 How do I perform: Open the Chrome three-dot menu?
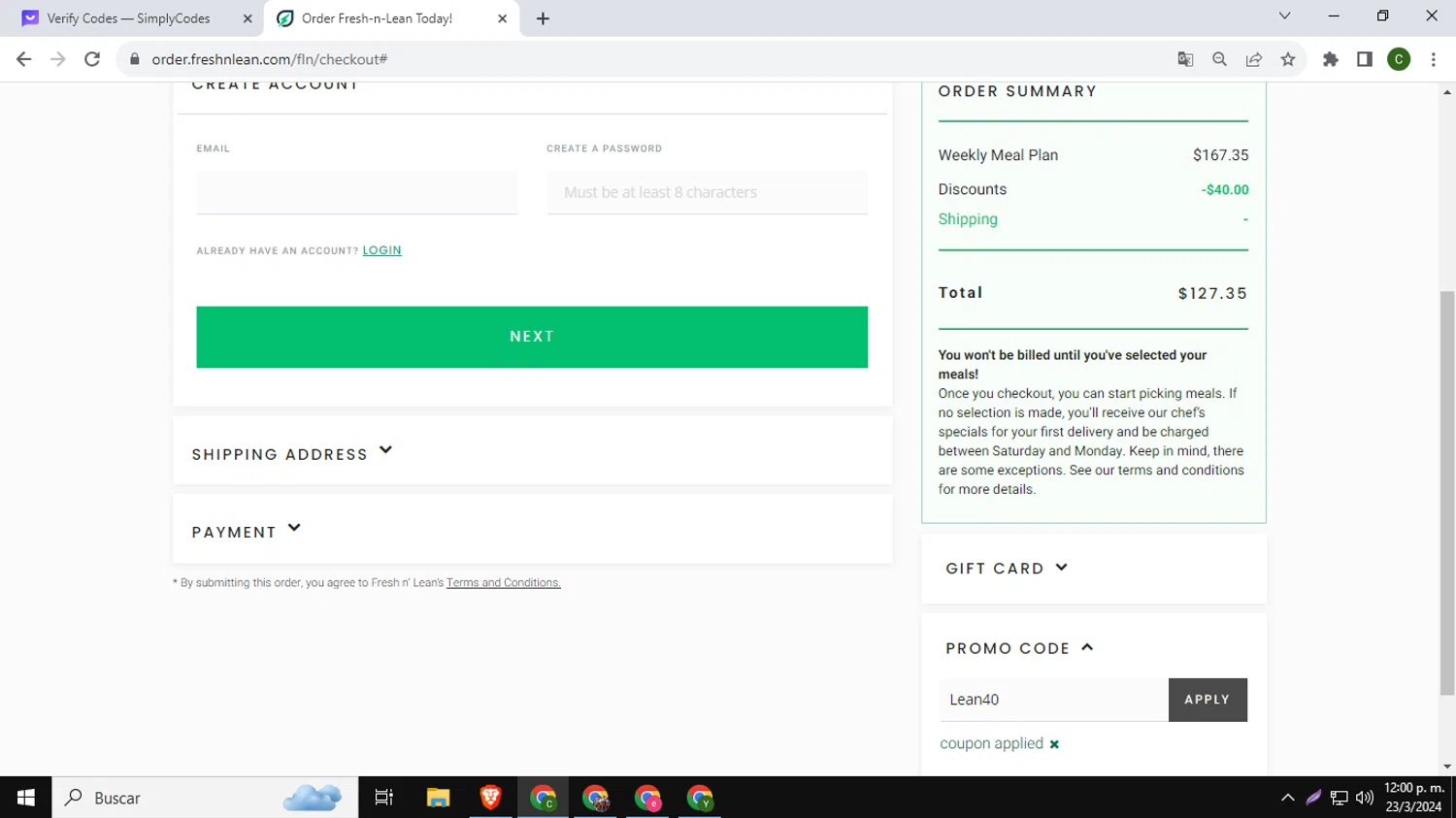point(1434,59)
